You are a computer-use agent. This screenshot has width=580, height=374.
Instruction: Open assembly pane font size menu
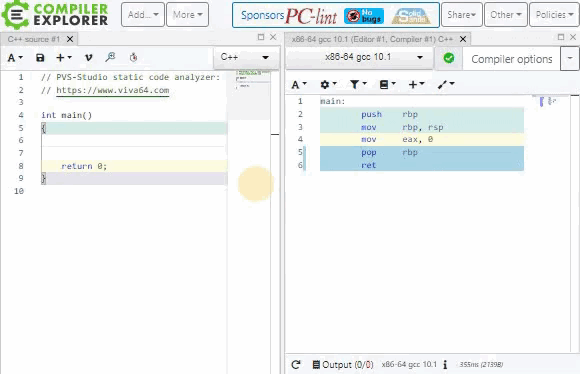[x=299, y=85]
